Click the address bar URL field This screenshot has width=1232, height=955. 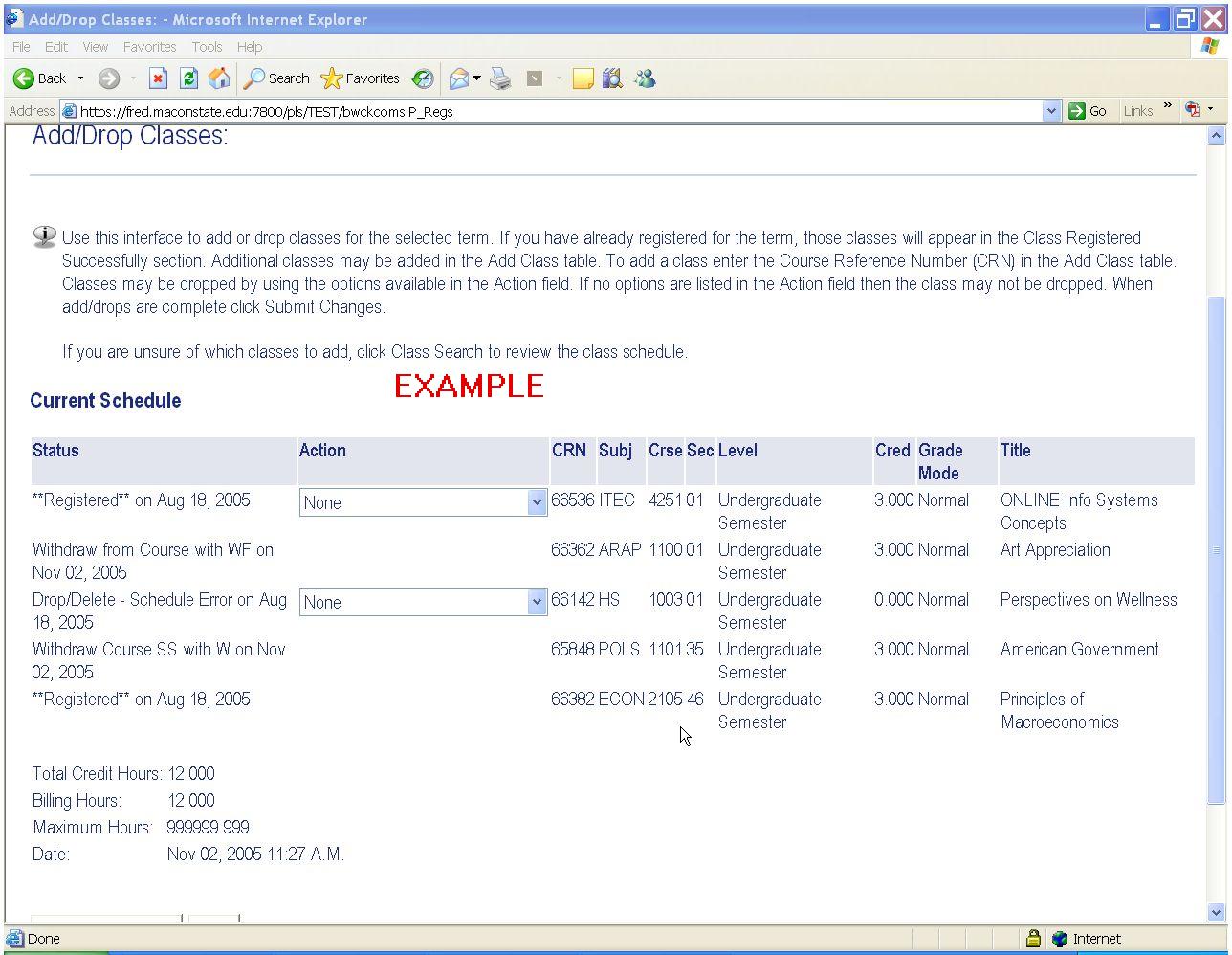coord(560,111)
